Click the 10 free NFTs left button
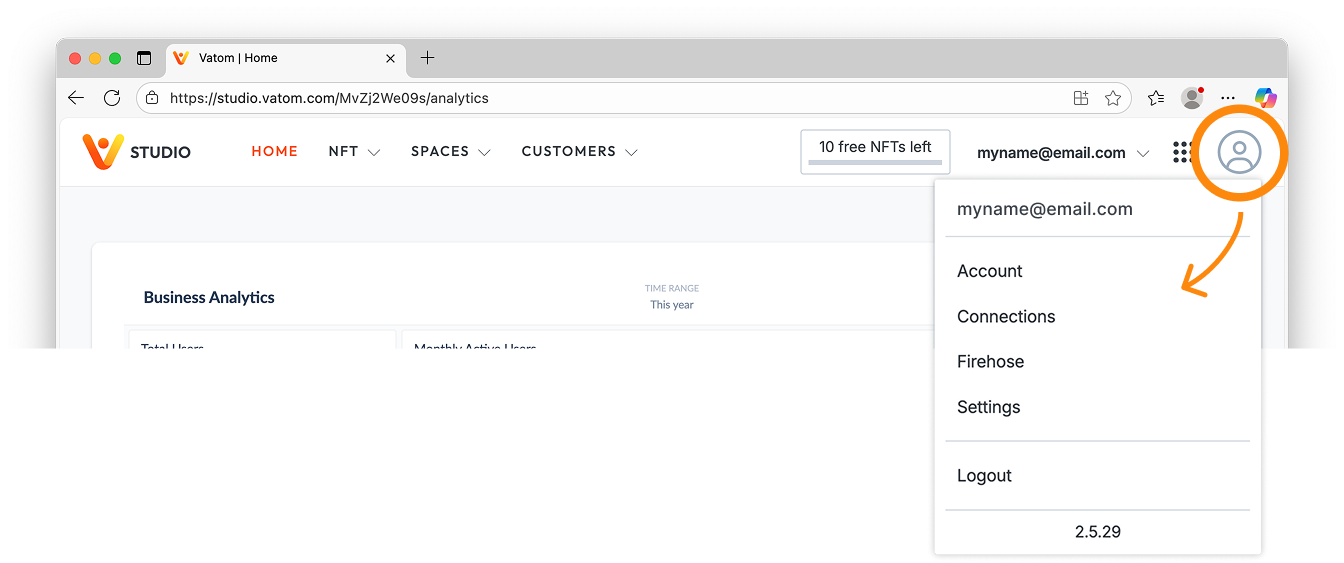Screen dimensions: 1344x563 coord(875,151)
